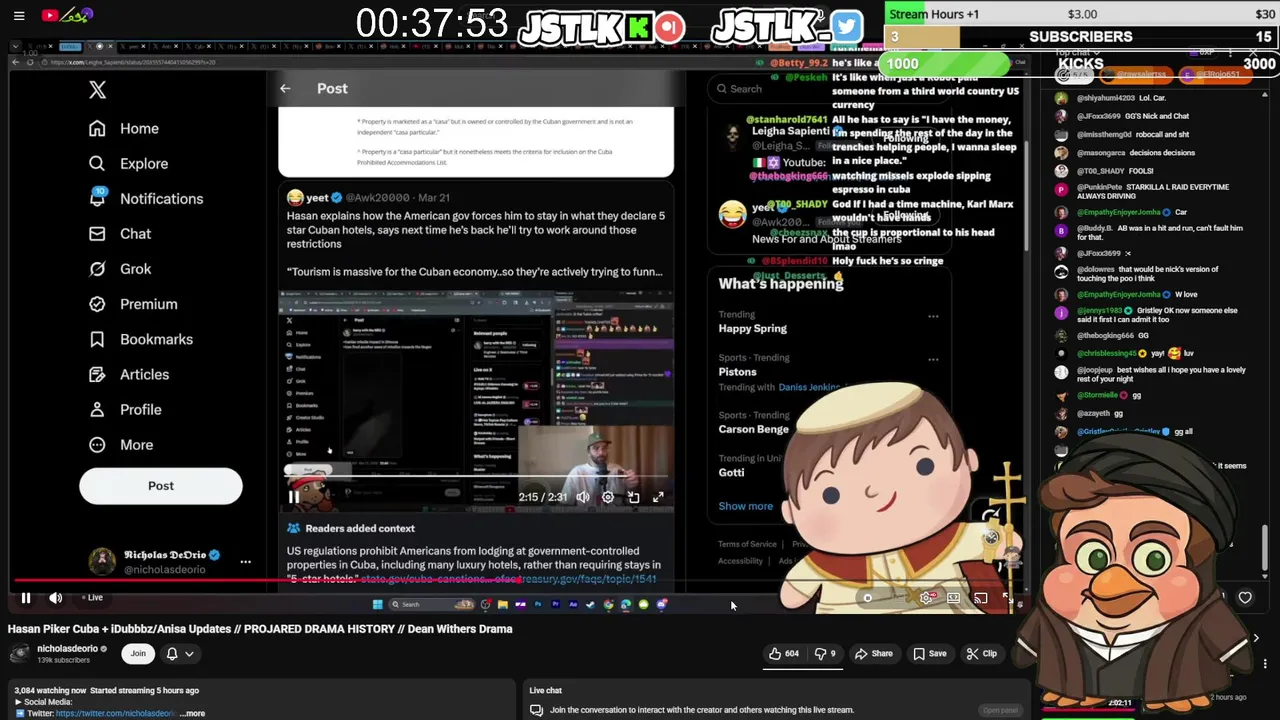The image size is (1280, 720).
Task: Enter fullscreen on the YouTube player
Action: [x=1008, y=598]
